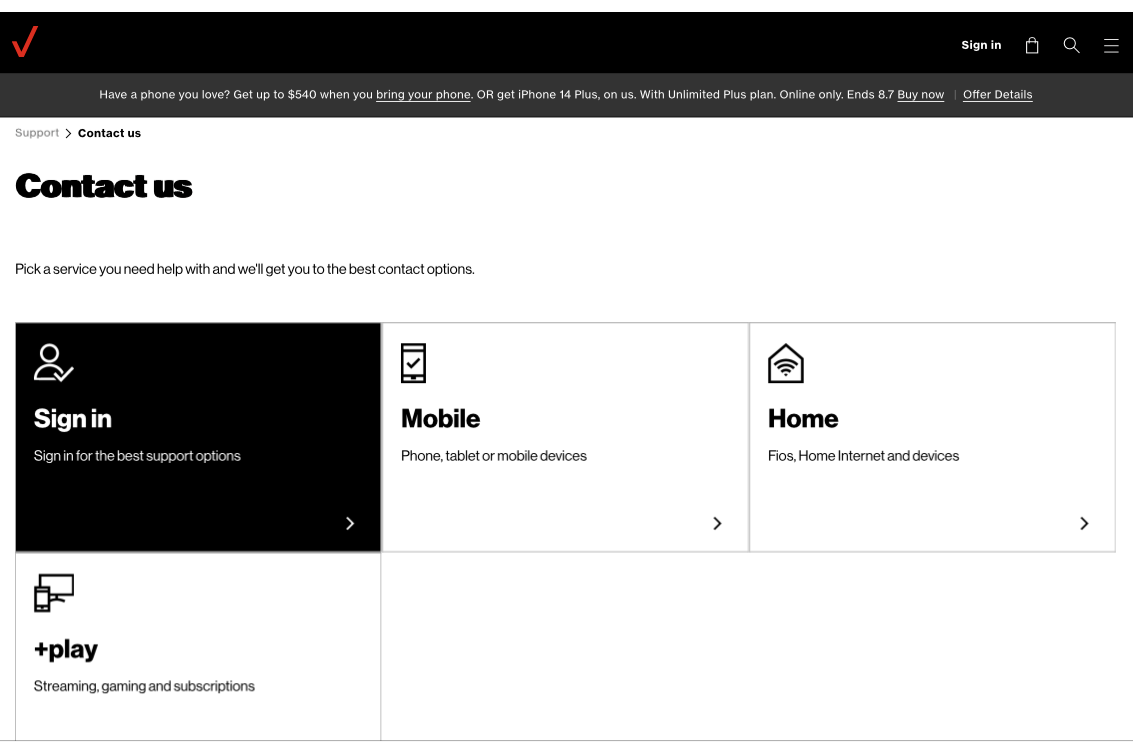Select the Mobile card heading
1133x742 pixels.
point(440,419)
